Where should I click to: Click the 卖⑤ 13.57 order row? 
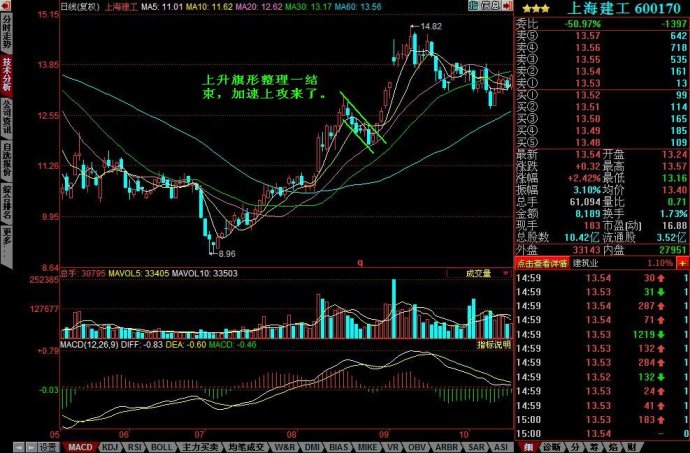(602, 36)
